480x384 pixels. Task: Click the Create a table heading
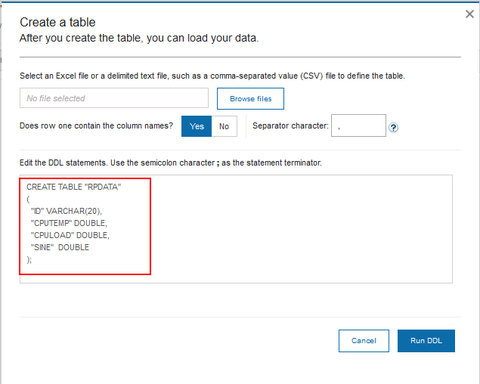click(x=58, y=22)
